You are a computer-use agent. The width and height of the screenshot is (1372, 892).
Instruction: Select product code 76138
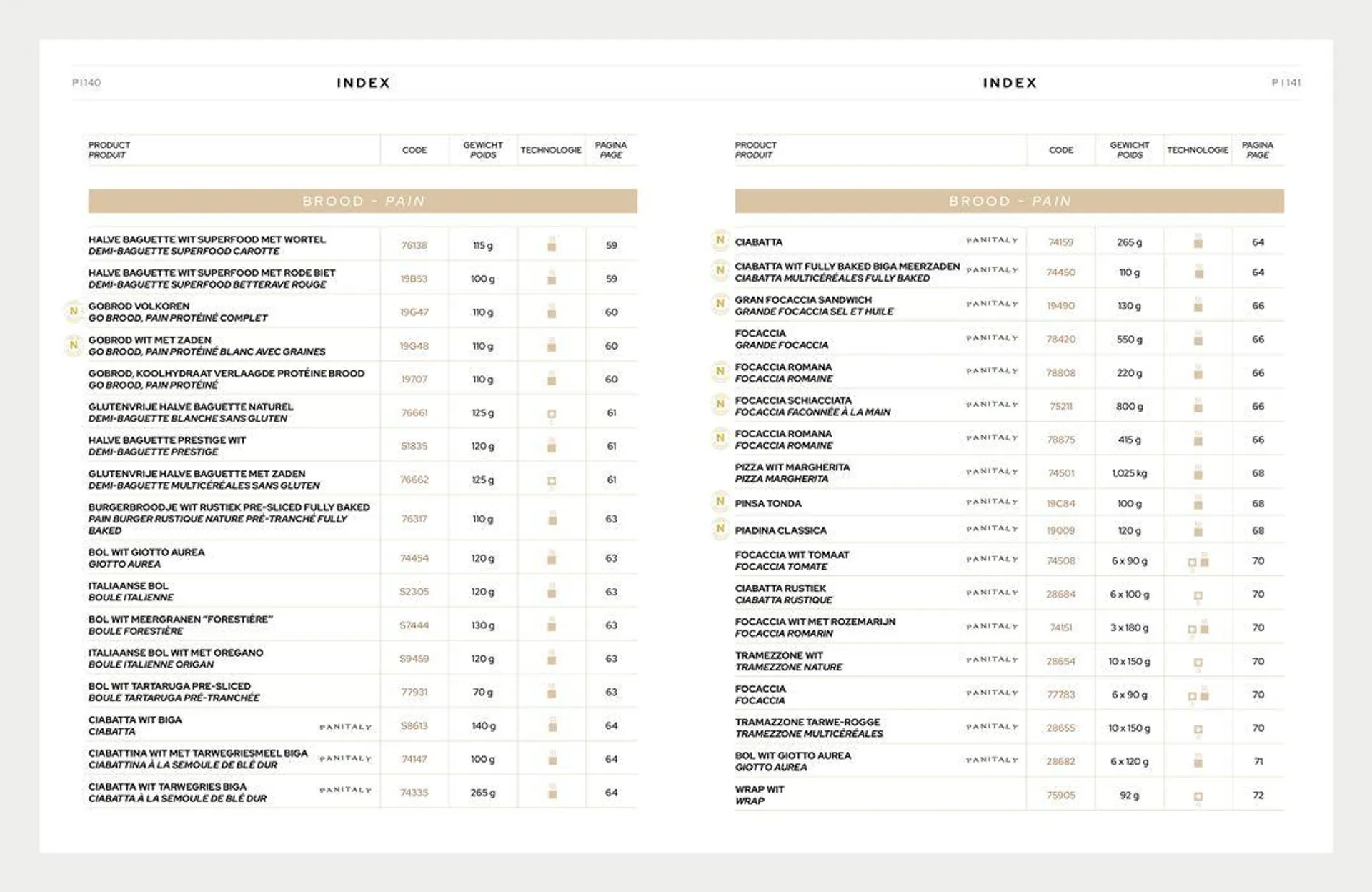pyautogui.click(x=414, y=245)
